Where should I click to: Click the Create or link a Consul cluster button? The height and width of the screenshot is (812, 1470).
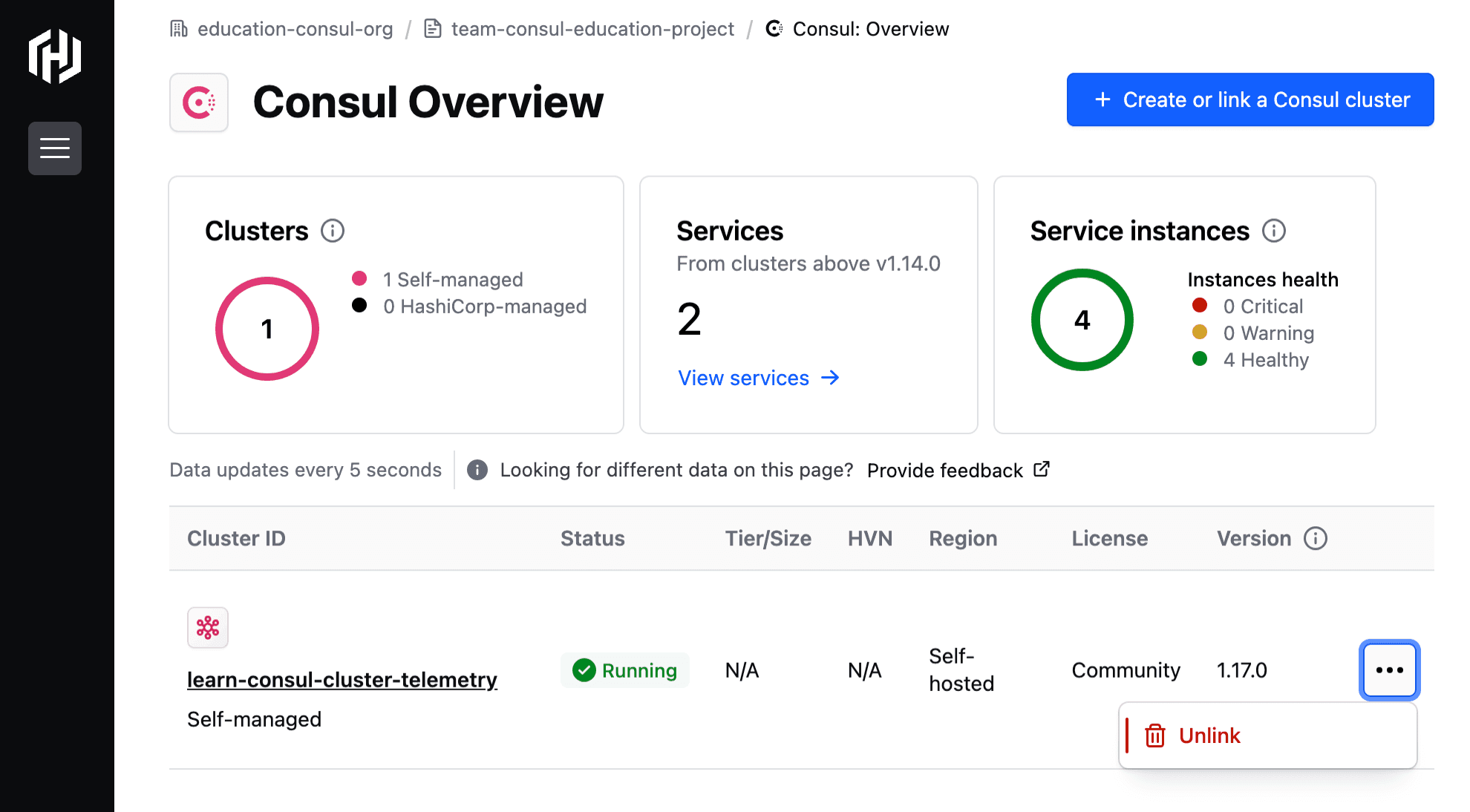pyautogui.click(x=1252, y=99)
